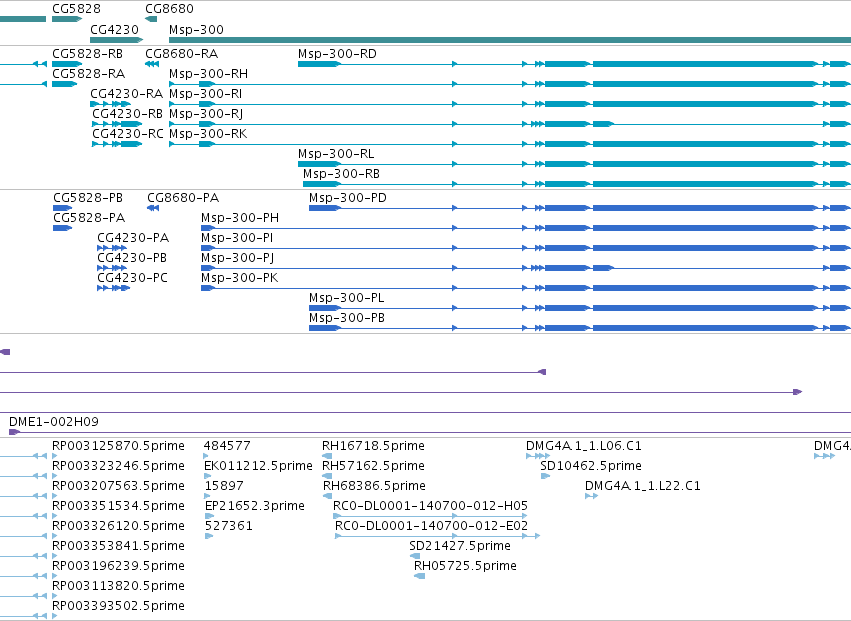Click the CG8680 gene label
The height and width of the screenshot is (621, 851).
click(x=169, y=9)
